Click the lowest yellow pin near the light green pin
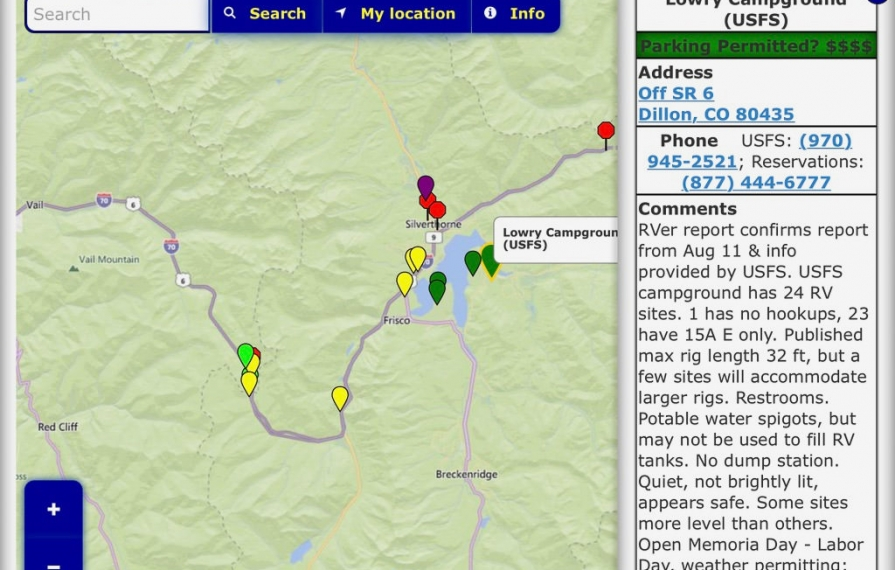This screenshot has width=895, height=570. coord(249,382)
